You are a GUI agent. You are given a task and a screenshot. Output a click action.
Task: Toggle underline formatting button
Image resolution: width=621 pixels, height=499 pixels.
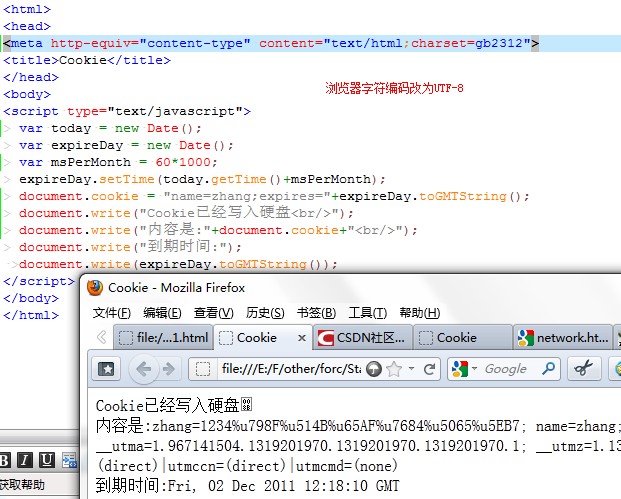coord(47,461)
